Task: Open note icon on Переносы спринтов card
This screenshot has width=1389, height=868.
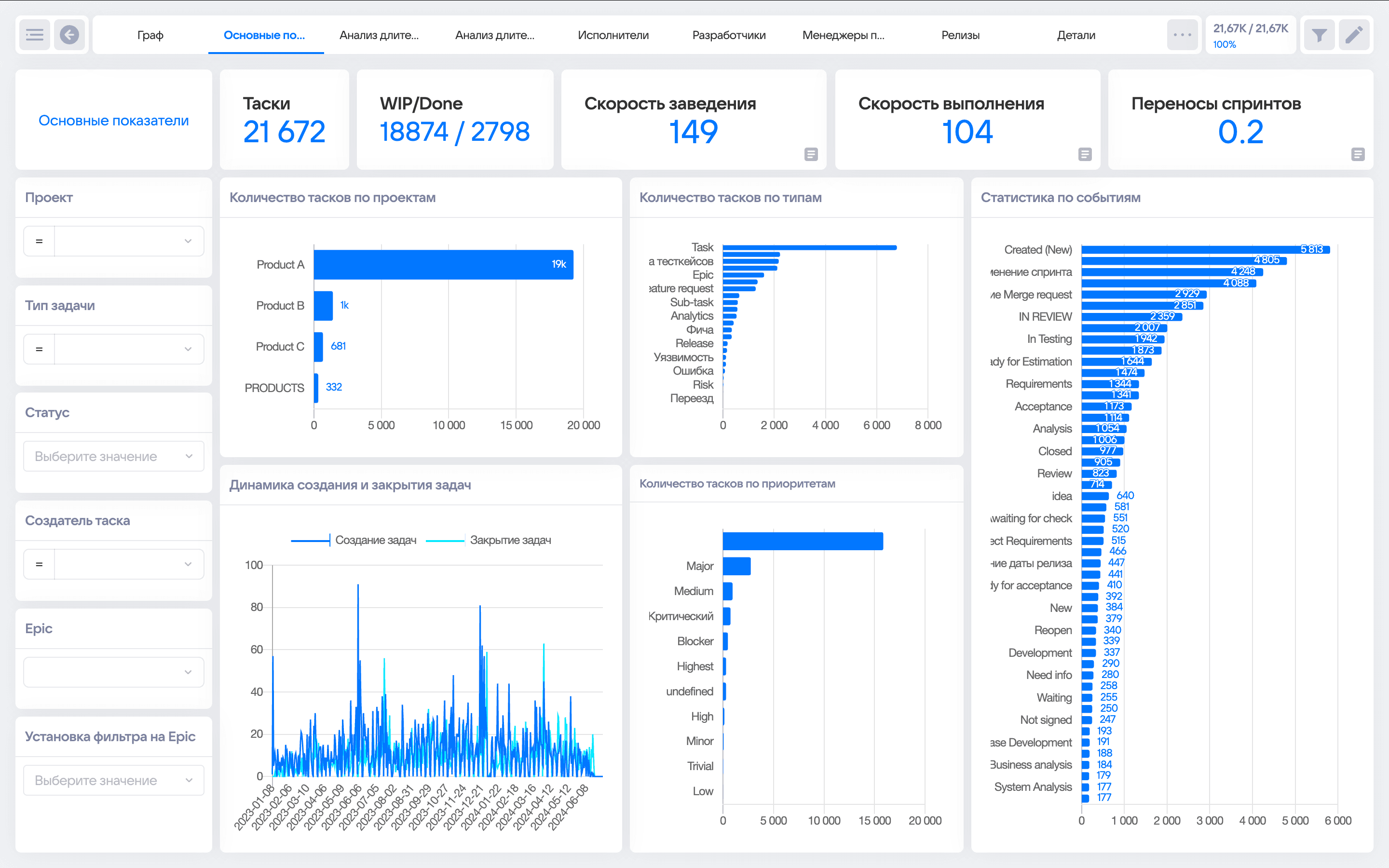Action: pos(1358,154)
